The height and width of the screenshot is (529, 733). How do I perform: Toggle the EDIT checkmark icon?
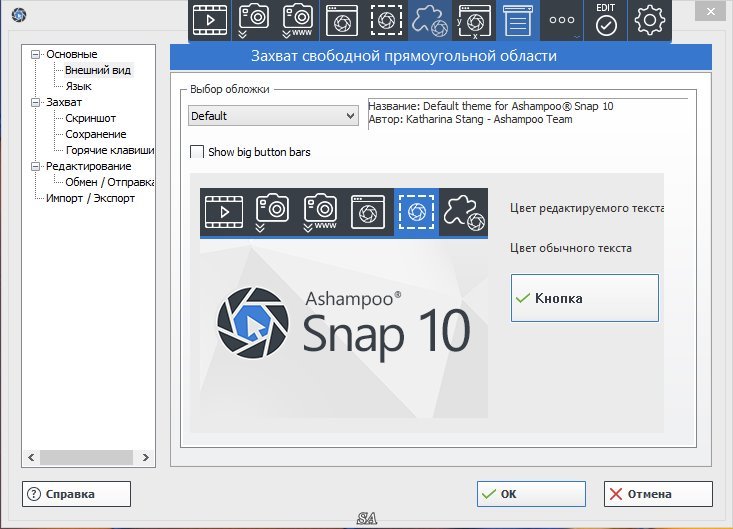point(606,20)
